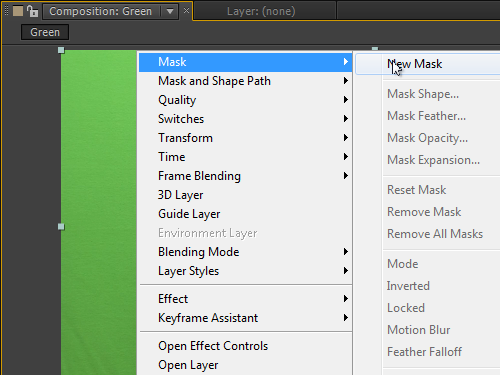Click Reset Mask in the submenu
The width and height of the screenshot is (500, 375).
[416, 190]
